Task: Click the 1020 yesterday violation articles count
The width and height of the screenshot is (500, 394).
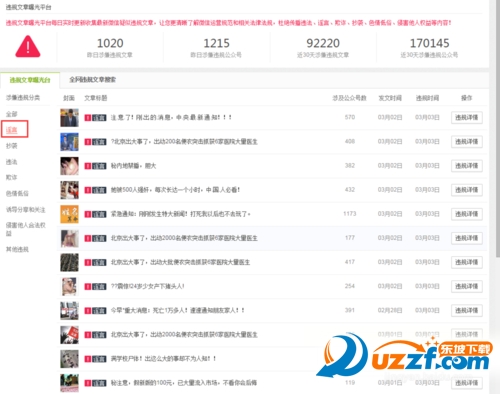Action: (110, 43)
